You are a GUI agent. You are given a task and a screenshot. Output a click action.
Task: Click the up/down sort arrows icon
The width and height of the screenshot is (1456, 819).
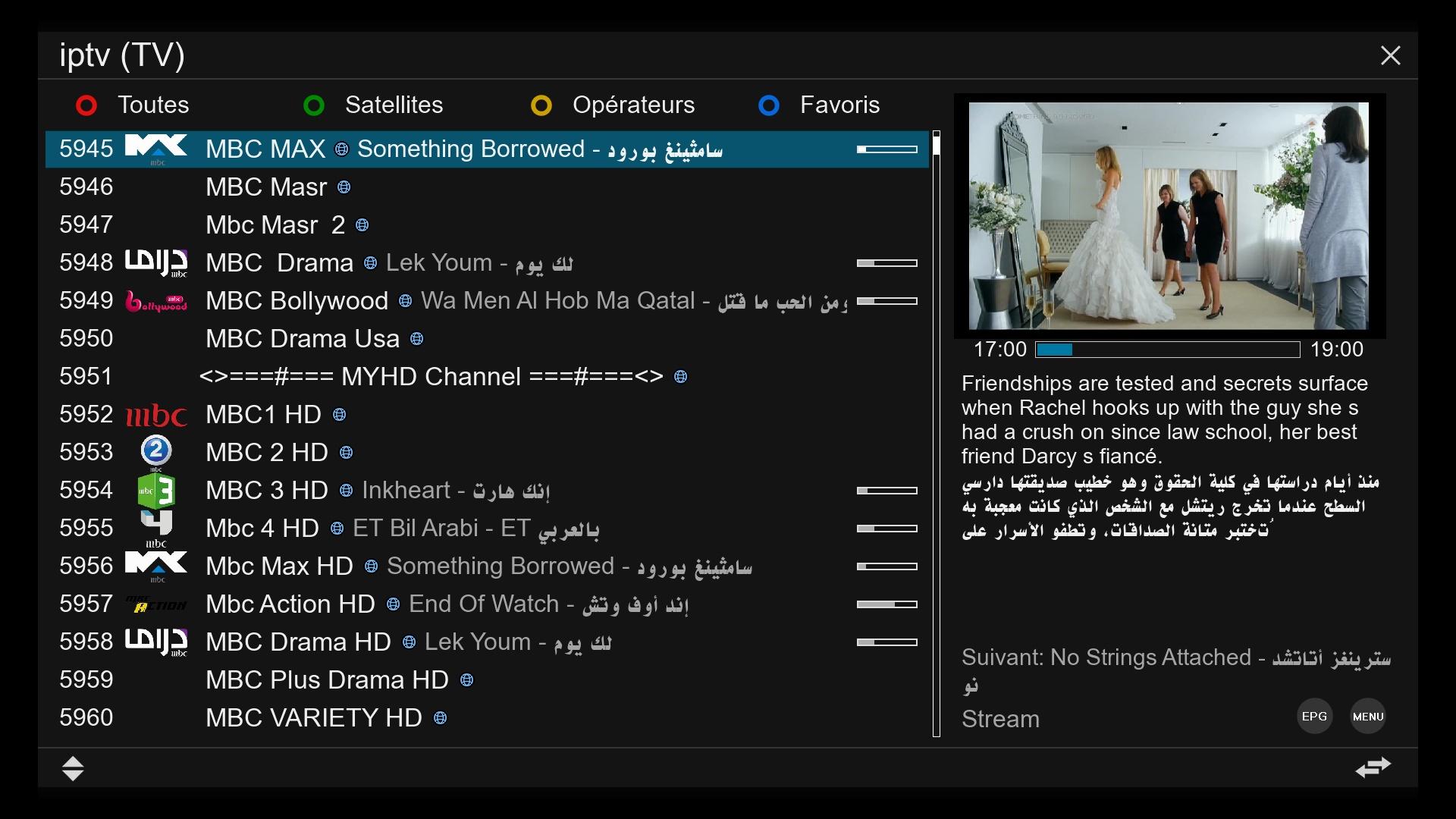pos(73,768)
